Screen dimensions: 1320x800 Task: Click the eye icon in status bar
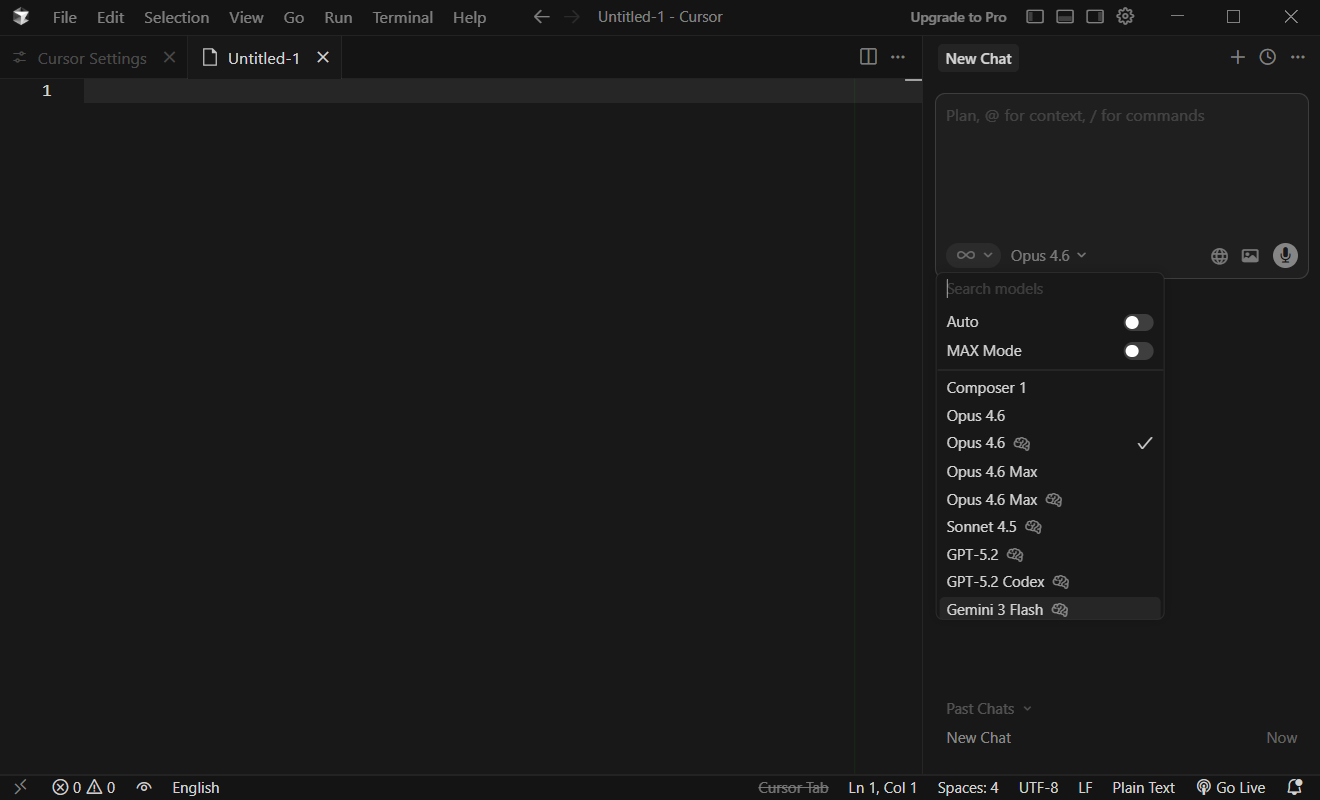click(x=144, y=788)
